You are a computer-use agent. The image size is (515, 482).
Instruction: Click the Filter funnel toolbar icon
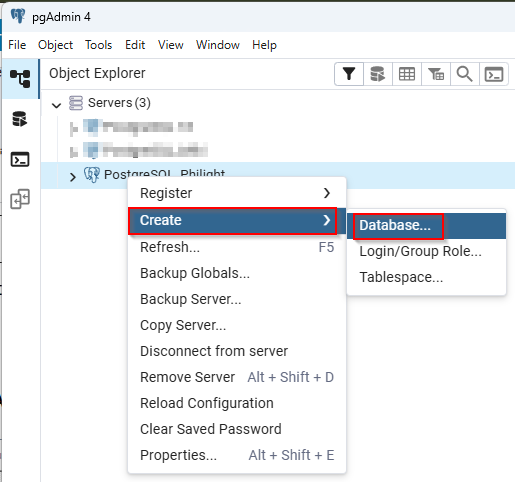pos(349,74)
